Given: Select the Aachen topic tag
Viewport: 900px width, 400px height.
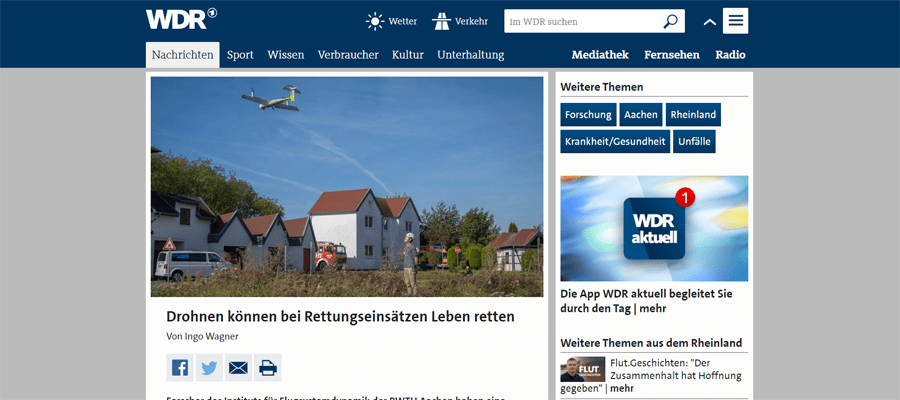Looking at the screenshot, I should coord(641,115).
